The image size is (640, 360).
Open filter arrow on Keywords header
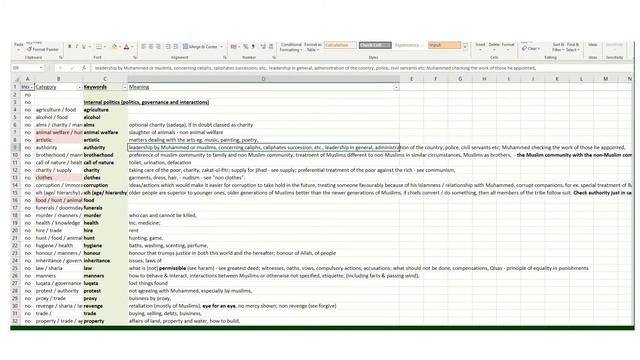124,87
